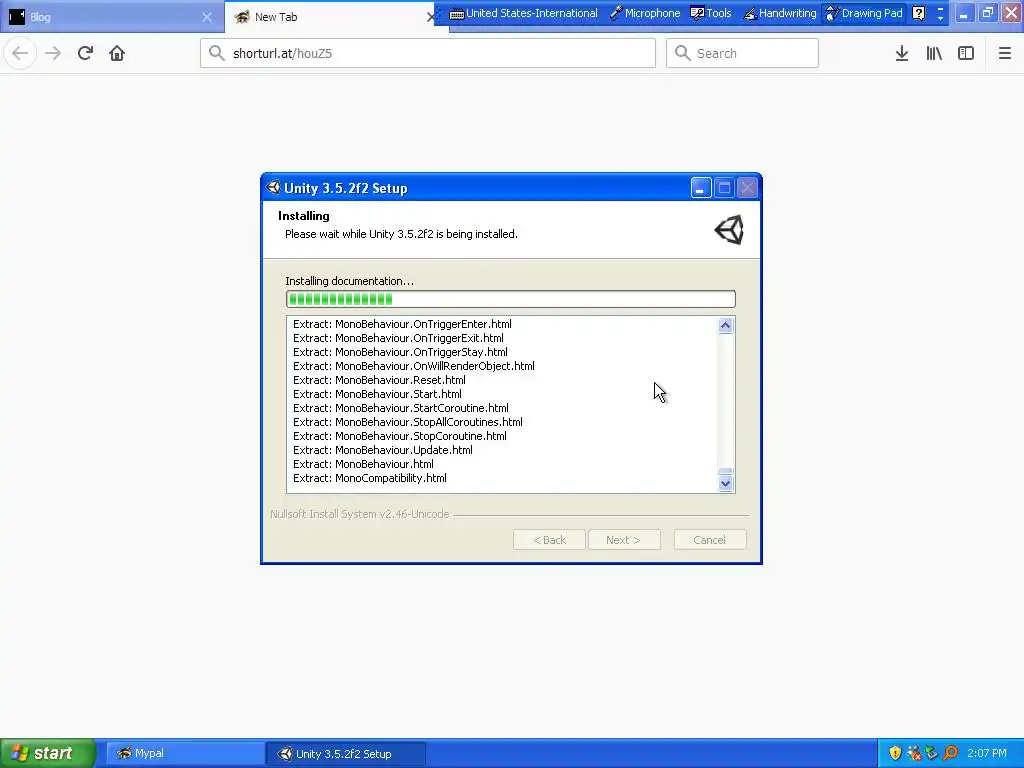
Task: Select the MonoBehaviour.OnTriggerExit.html log line
Action: (x=398, y=338)
